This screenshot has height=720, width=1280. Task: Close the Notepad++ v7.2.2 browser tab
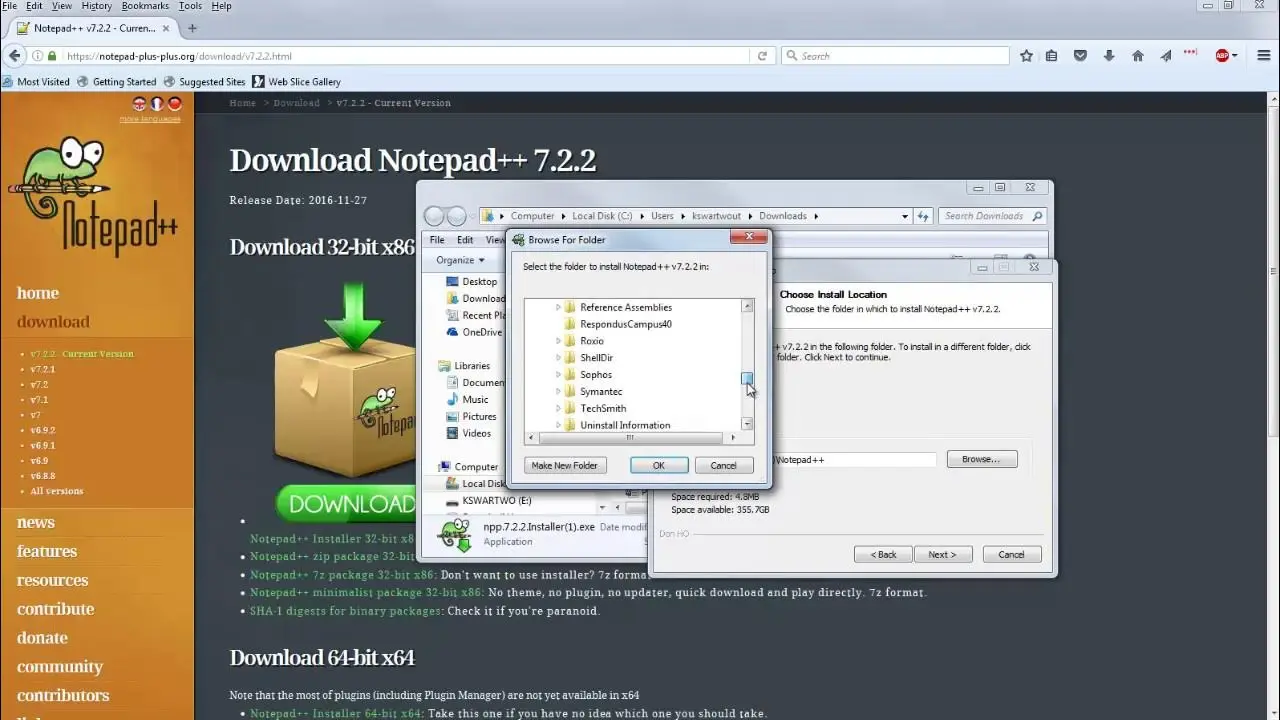point(166,28)
